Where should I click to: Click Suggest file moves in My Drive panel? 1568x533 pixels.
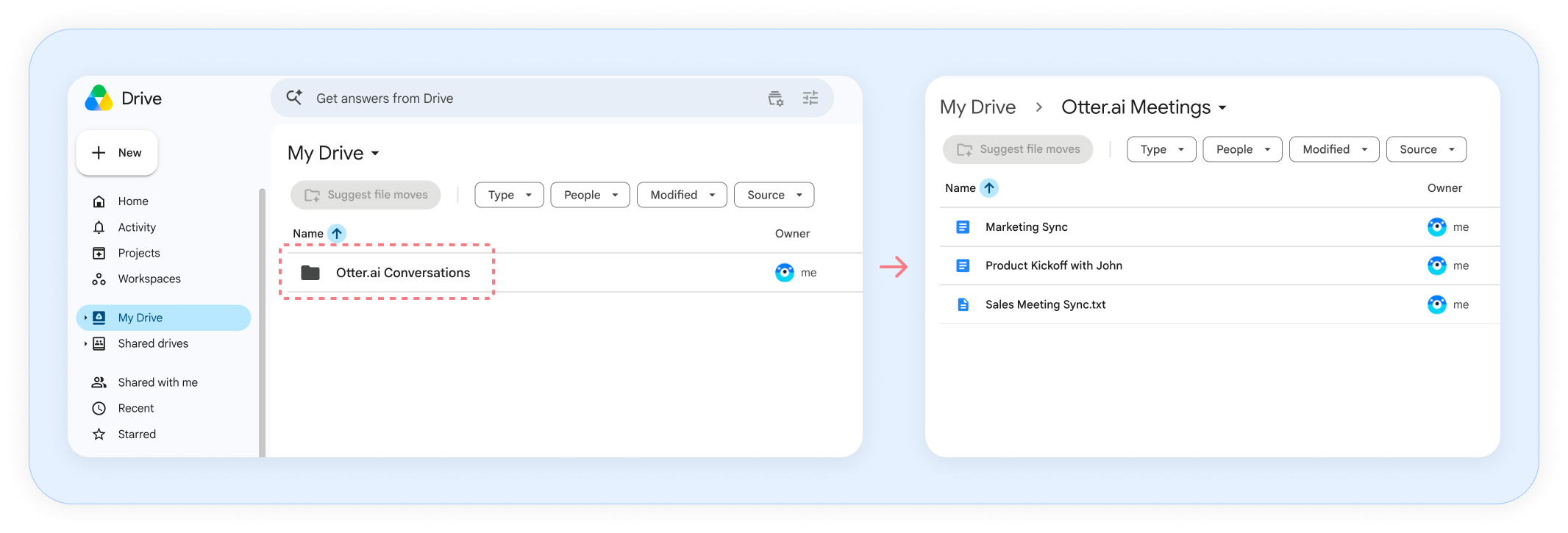pyautogui.click(x=366, y=195)
